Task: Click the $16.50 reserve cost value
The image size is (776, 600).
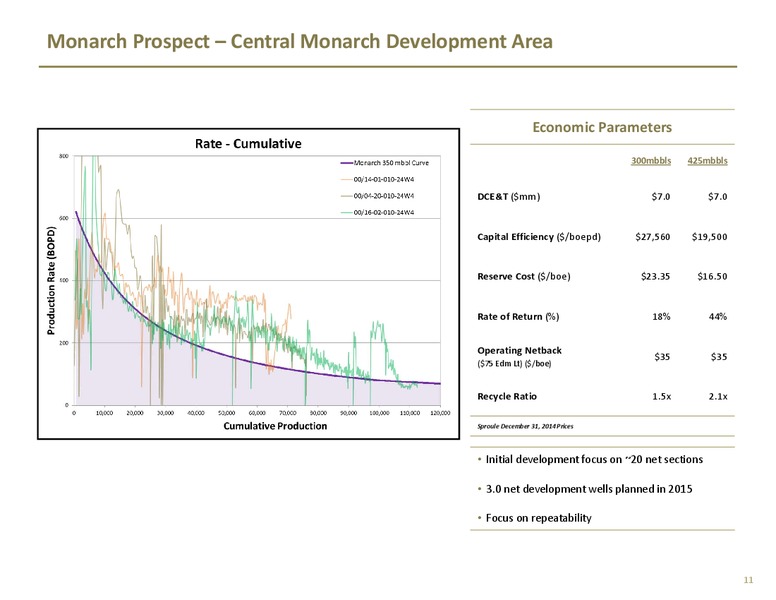Action: click(712, 277)
